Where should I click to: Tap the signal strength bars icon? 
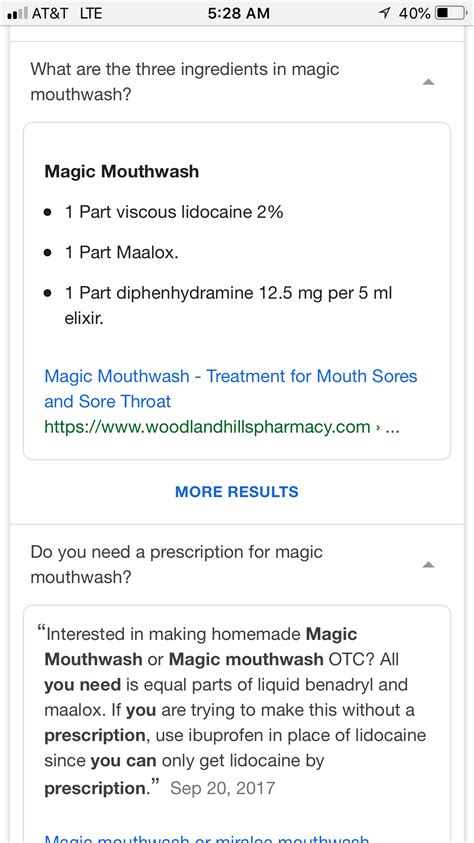point(18,13)
